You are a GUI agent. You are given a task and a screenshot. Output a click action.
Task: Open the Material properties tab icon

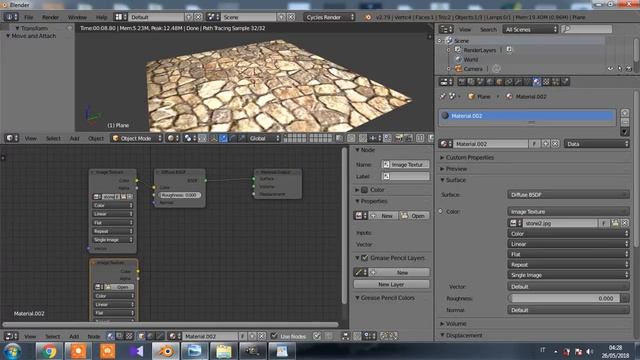coord(537,82)
